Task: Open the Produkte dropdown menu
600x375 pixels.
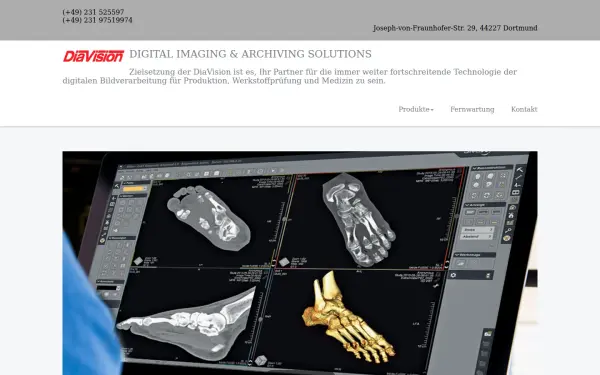Action: pos(416,109)
